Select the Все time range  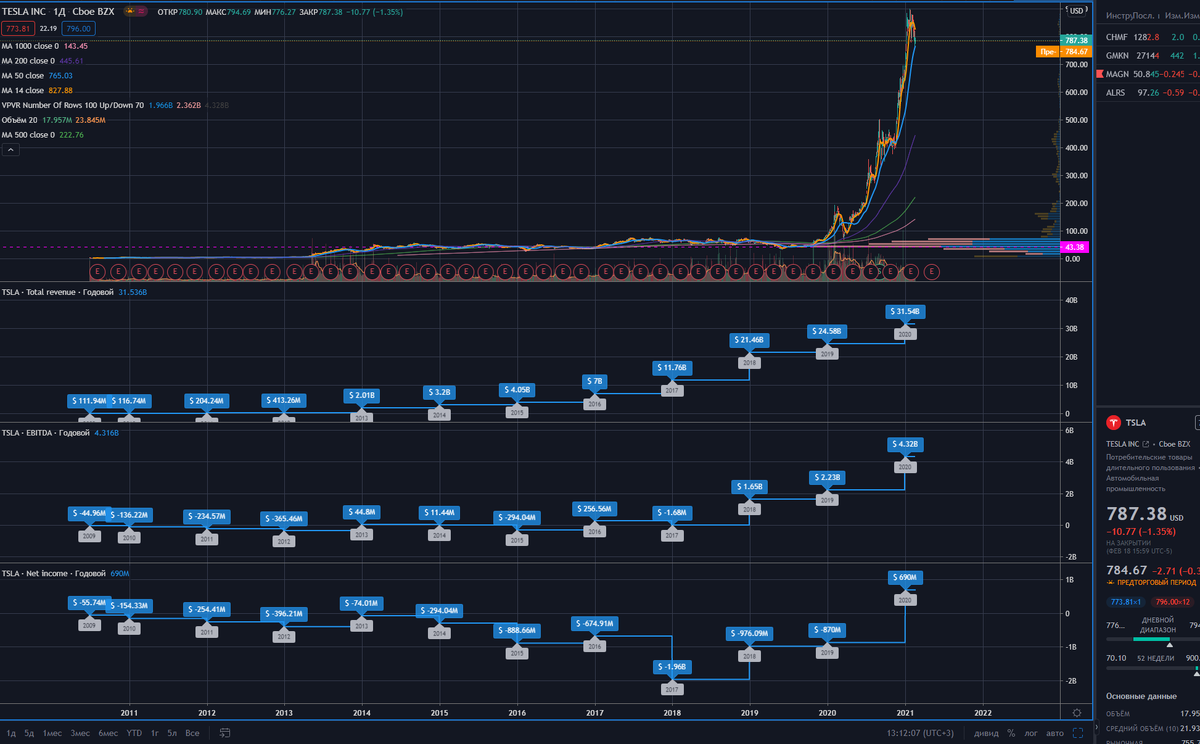pos(193,733)
